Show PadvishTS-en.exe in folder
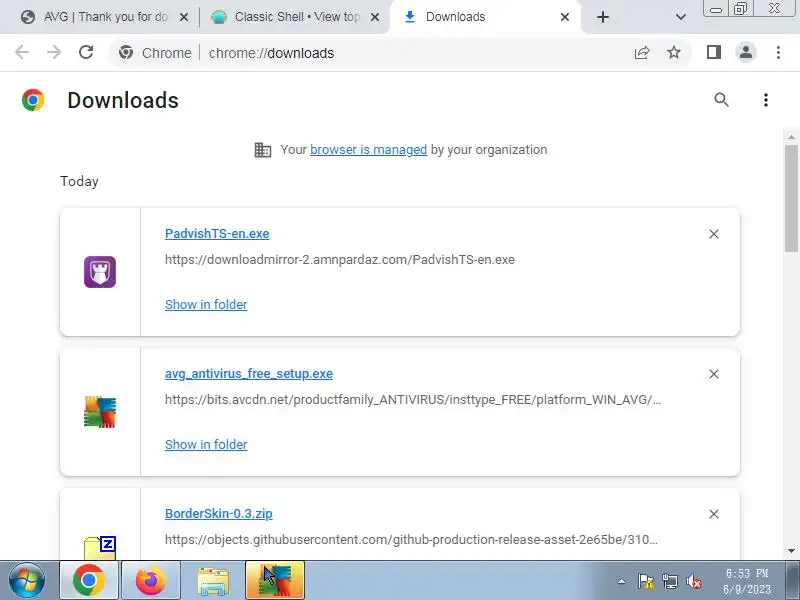 (x=206, y=305)
